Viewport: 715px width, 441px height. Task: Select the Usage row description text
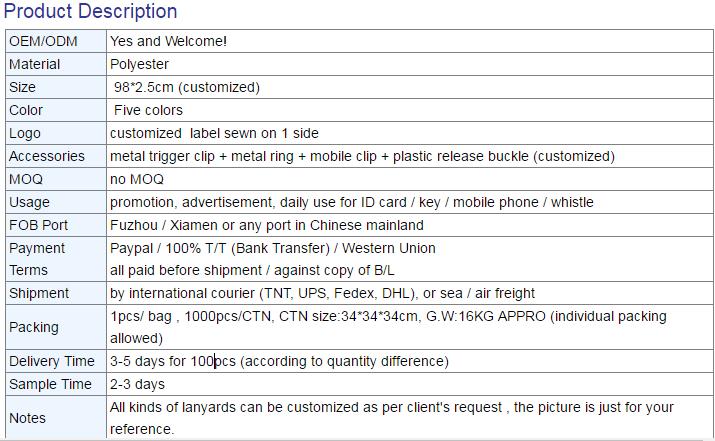[352, 202]
